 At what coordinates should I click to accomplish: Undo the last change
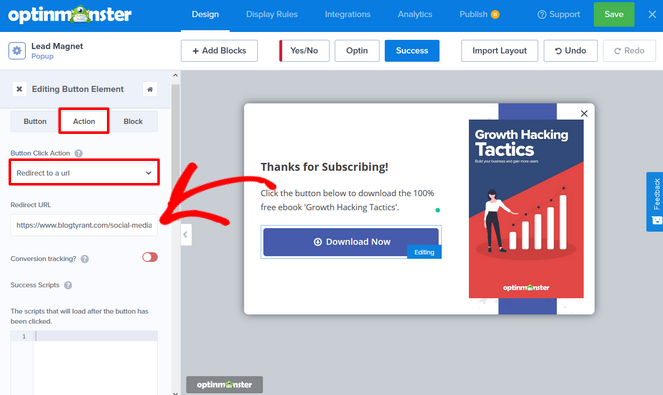570,51
